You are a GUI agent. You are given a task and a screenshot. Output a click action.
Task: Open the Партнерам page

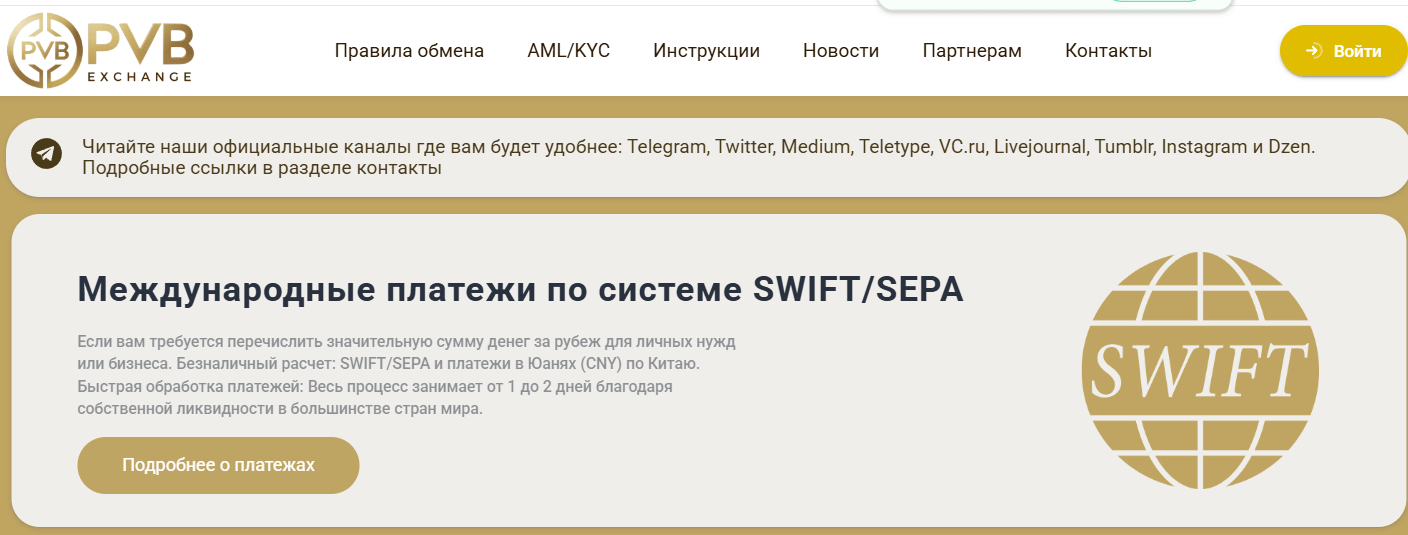click(x=972, y=51)
